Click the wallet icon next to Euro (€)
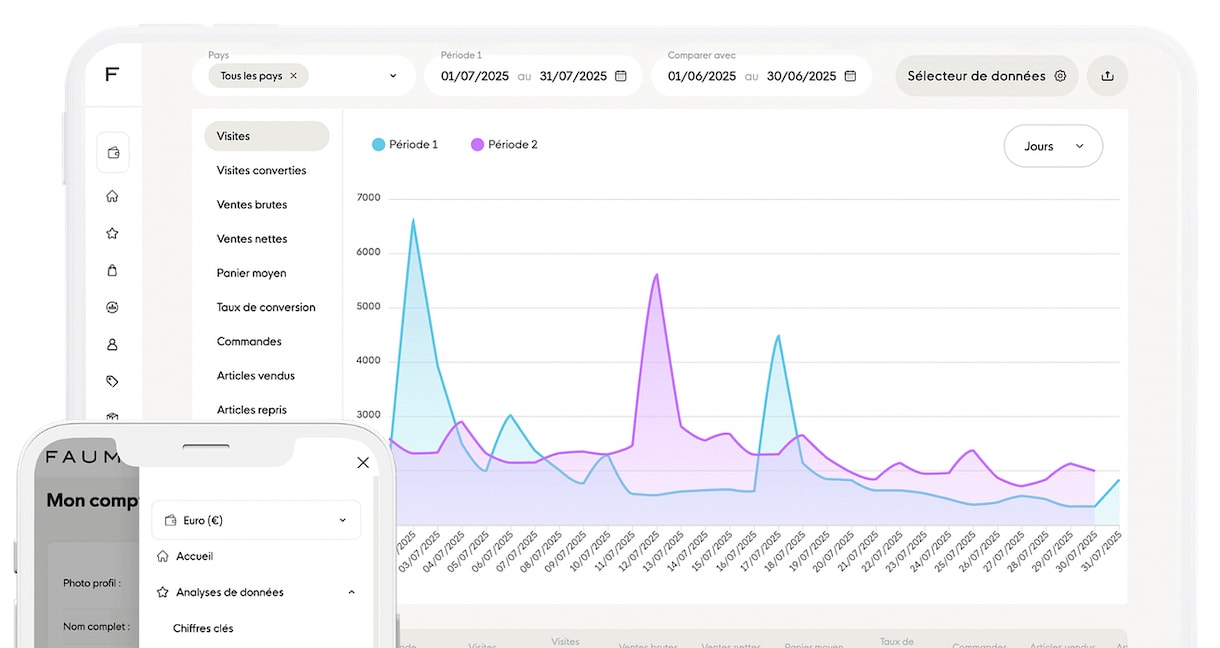Viewport: 1220px width, 648px height. (171, 520)
